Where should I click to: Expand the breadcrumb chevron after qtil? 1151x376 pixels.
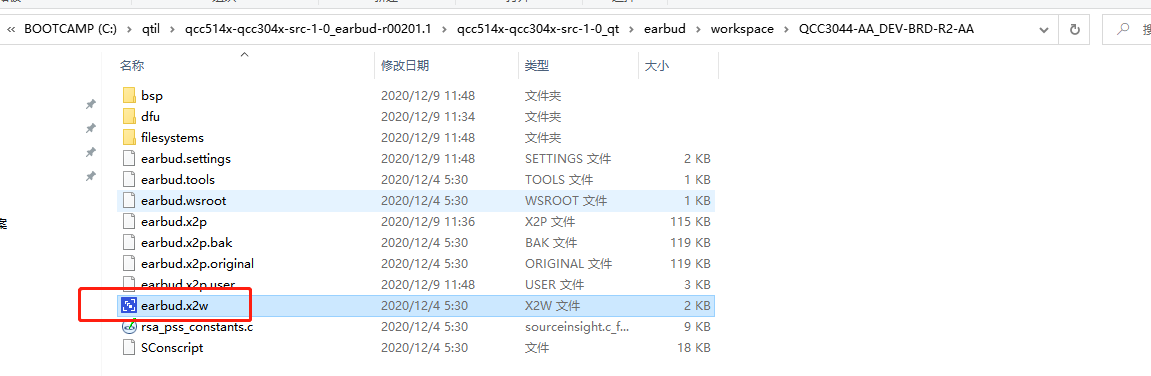pyautogui.click(x=171, y=29)
